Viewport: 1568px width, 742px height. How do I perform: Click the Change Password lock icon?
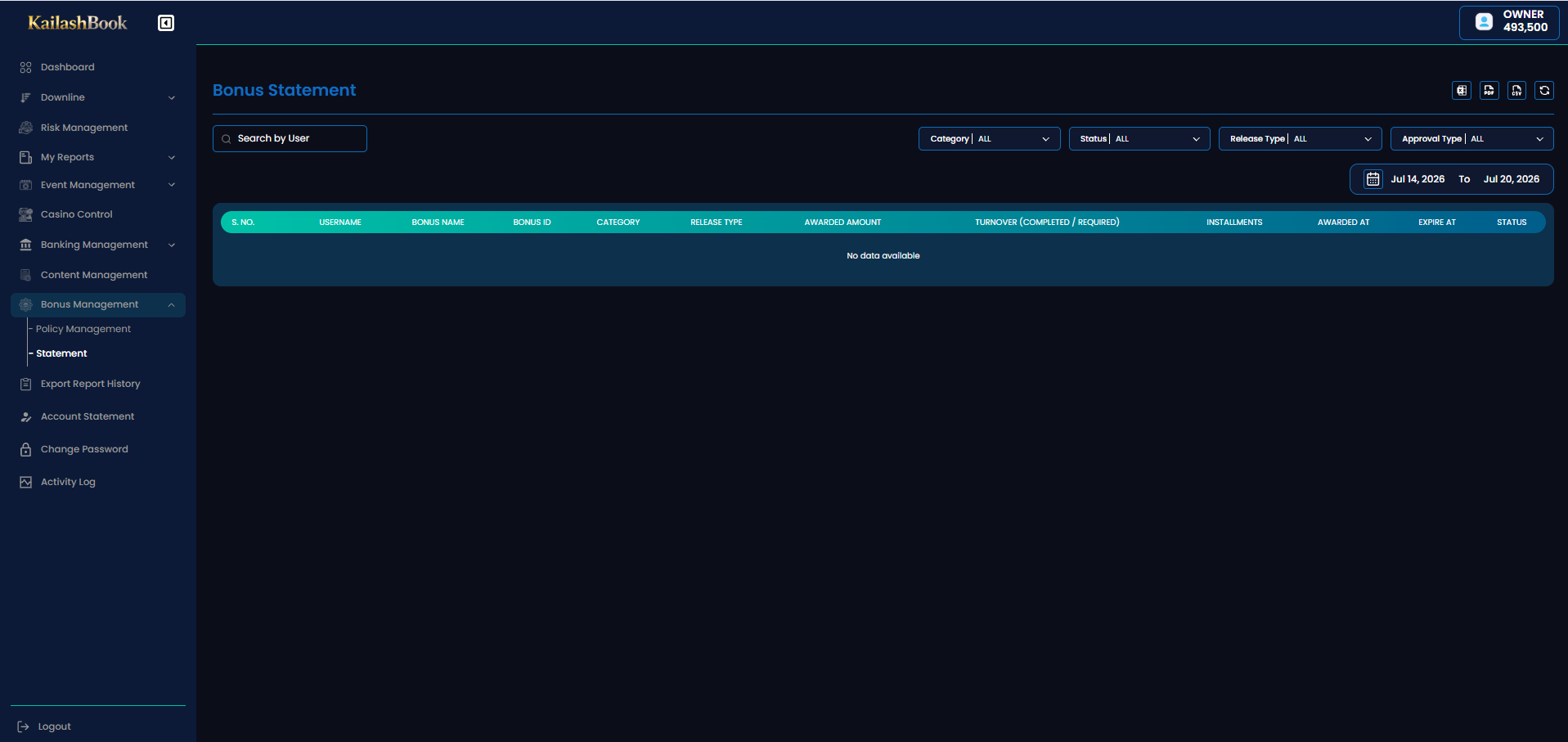tap(25, 449)
